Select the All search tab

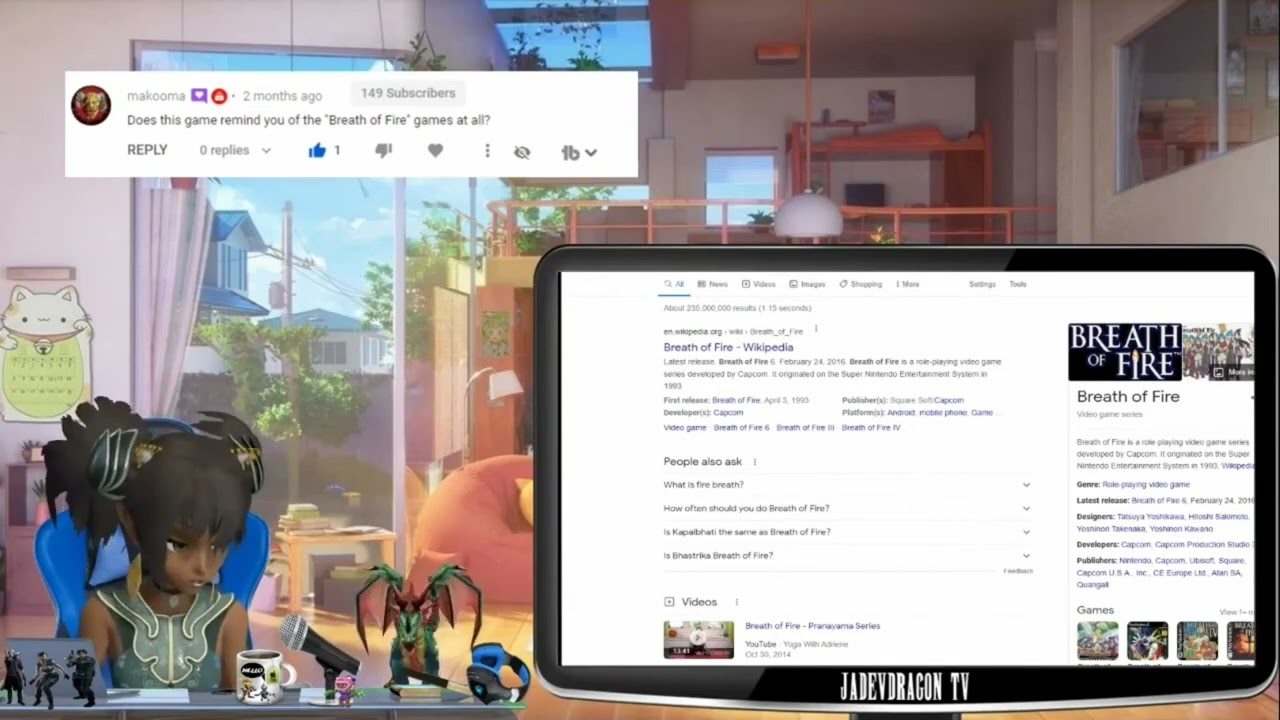674,284
